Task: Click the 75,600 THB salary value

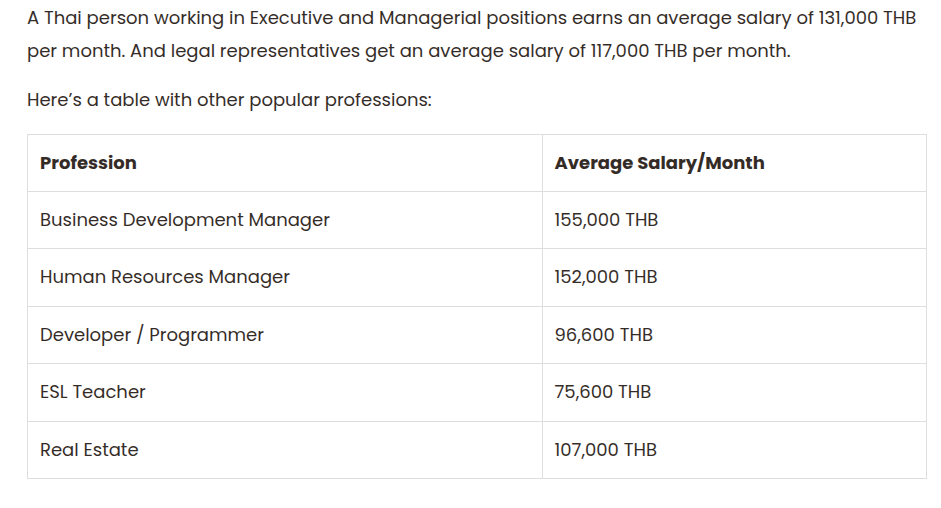Action: coord(602,392)
